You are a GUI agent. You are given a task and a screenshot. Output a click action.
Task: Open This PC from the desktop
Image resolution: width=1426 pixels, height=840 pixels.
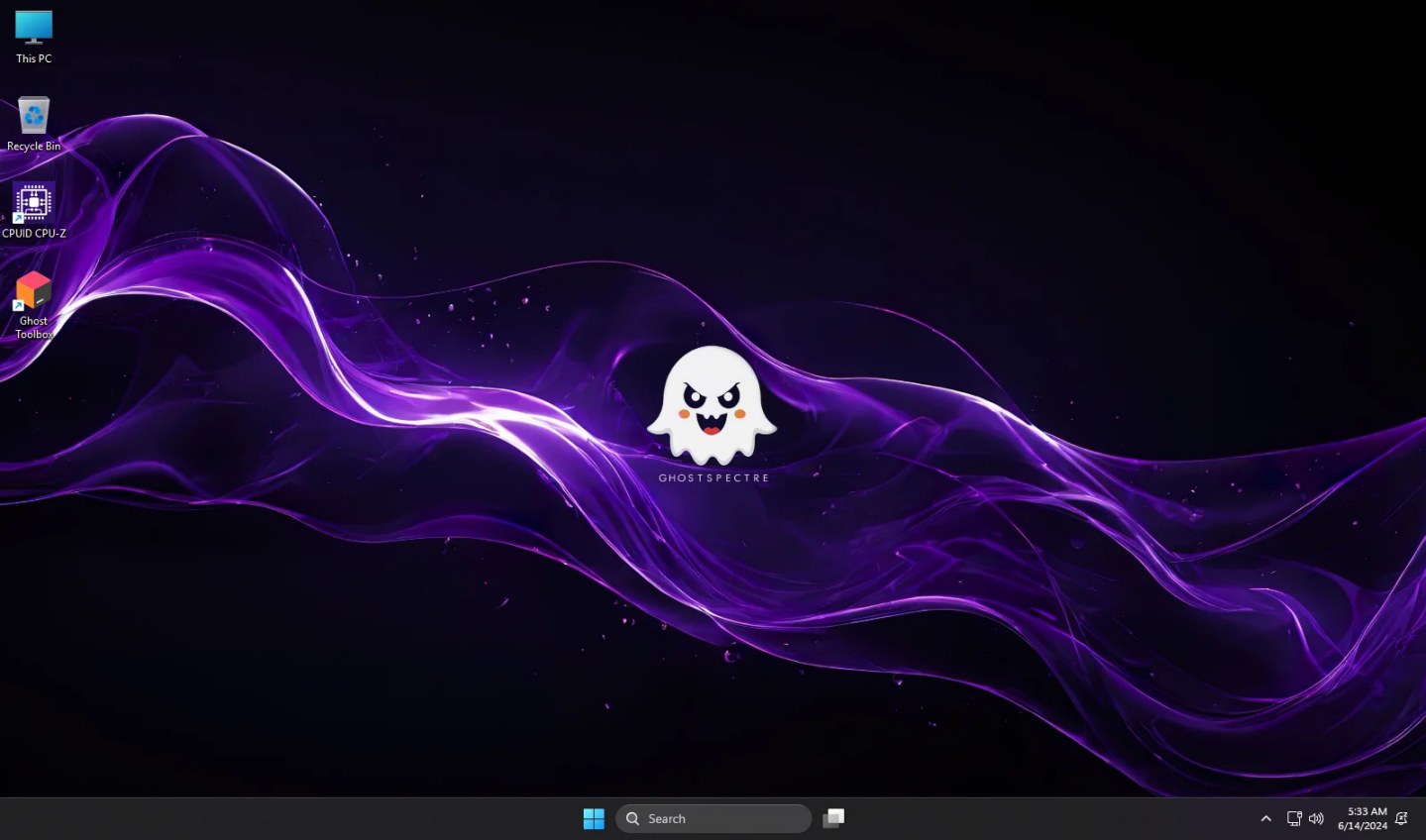click(x=33, y=28)
